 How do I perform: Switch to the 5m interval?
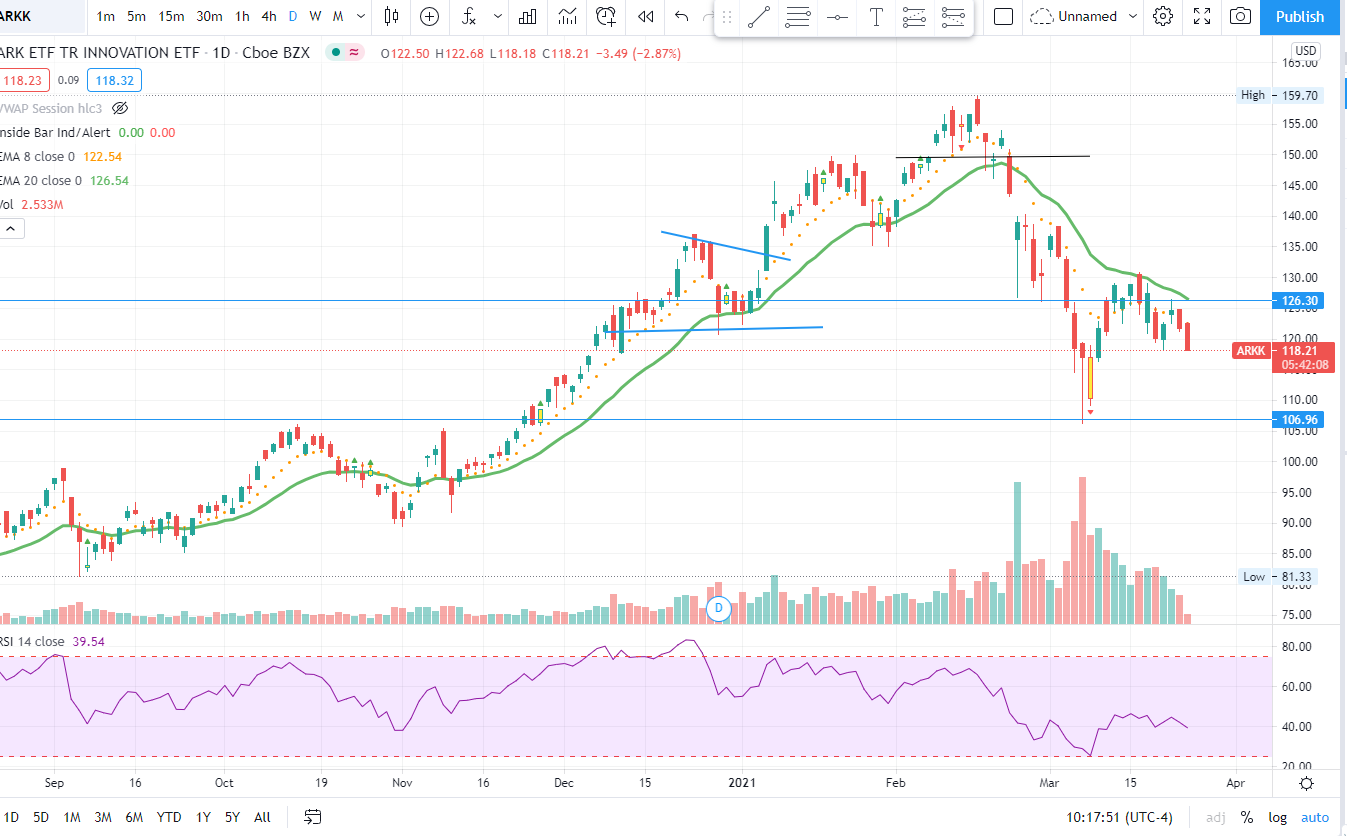click(137, 16)
